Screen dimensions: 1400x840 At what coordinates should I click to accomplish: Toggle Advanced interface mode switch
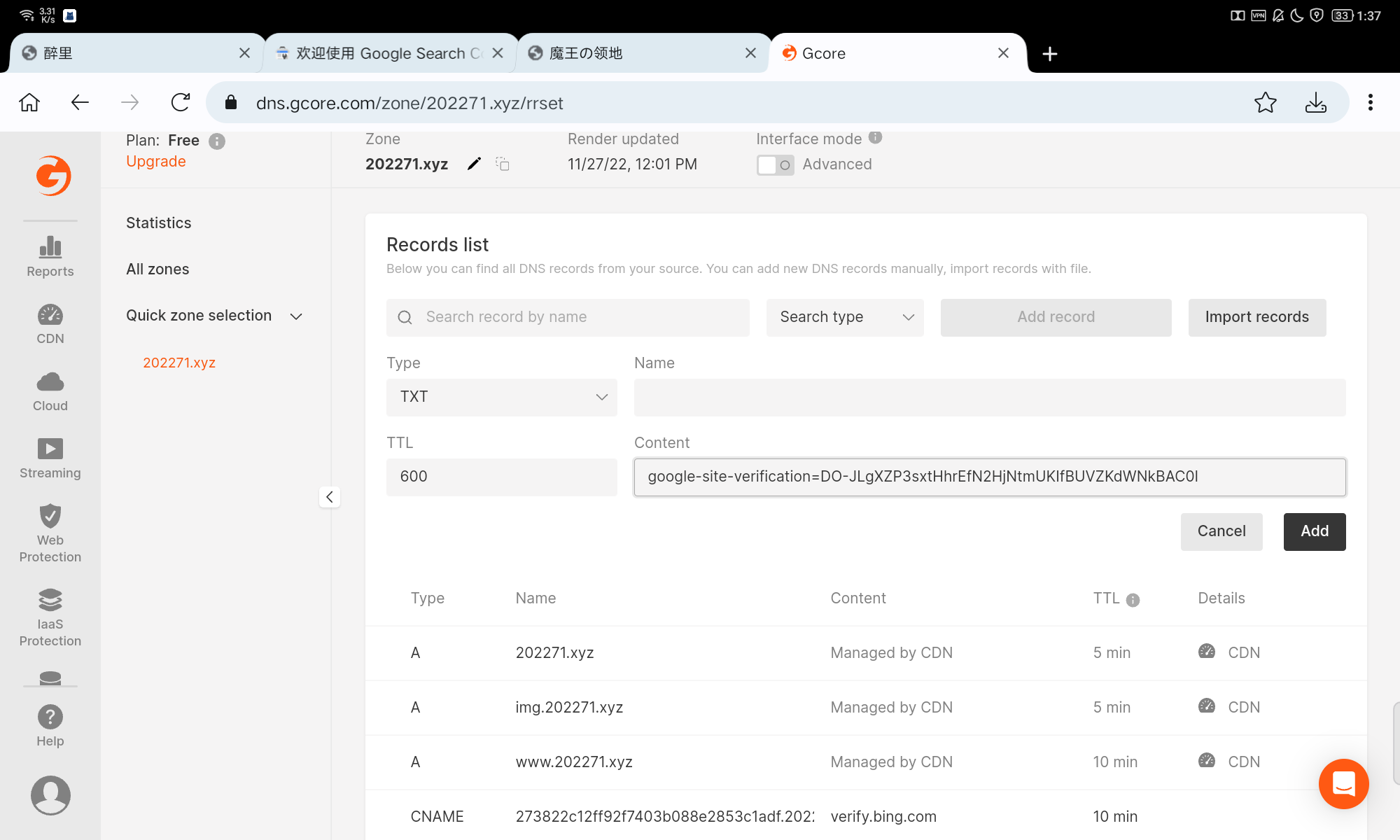[x=775, y=165]
